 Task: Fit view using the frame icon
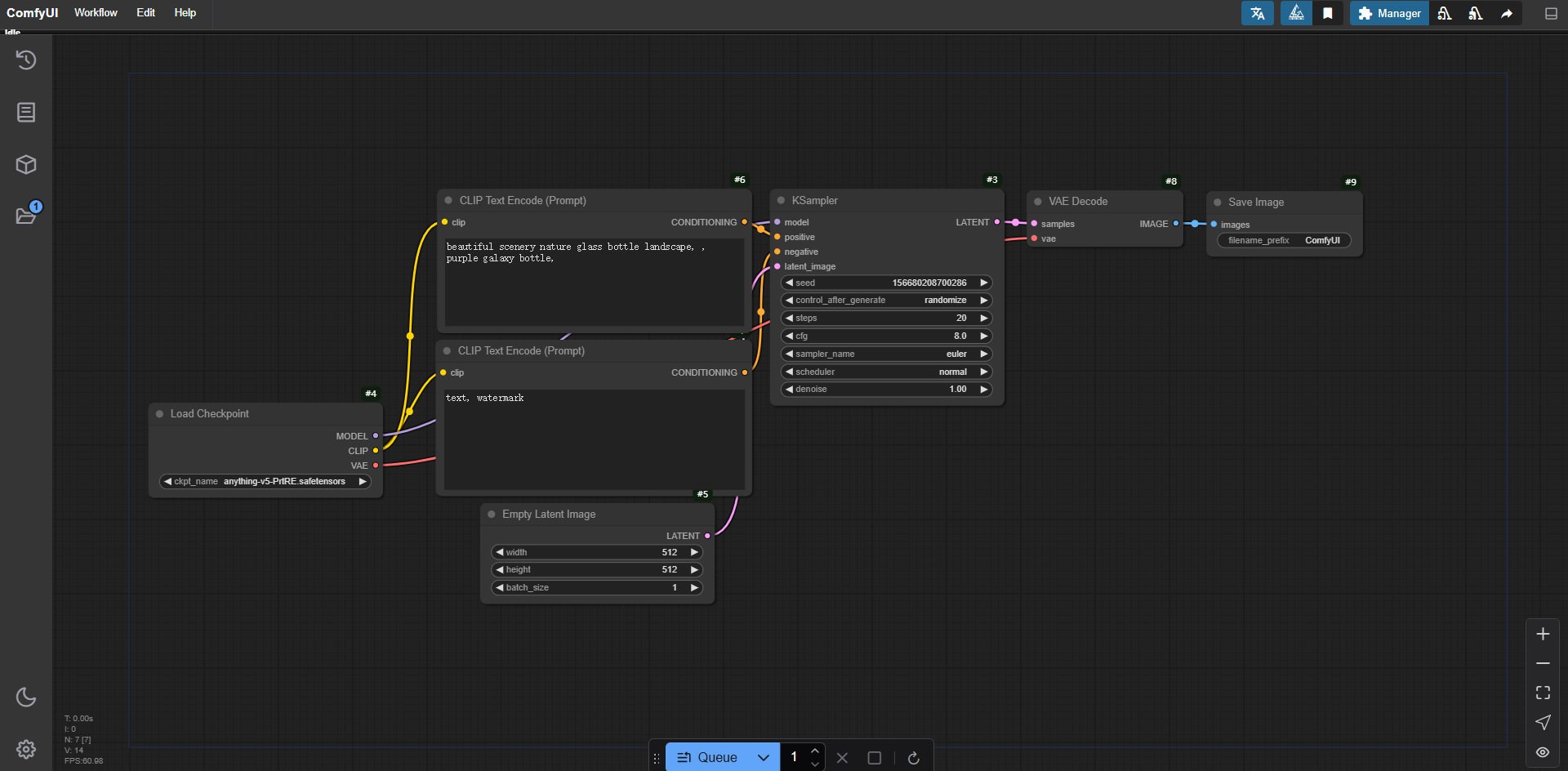tap(1543, 693)
